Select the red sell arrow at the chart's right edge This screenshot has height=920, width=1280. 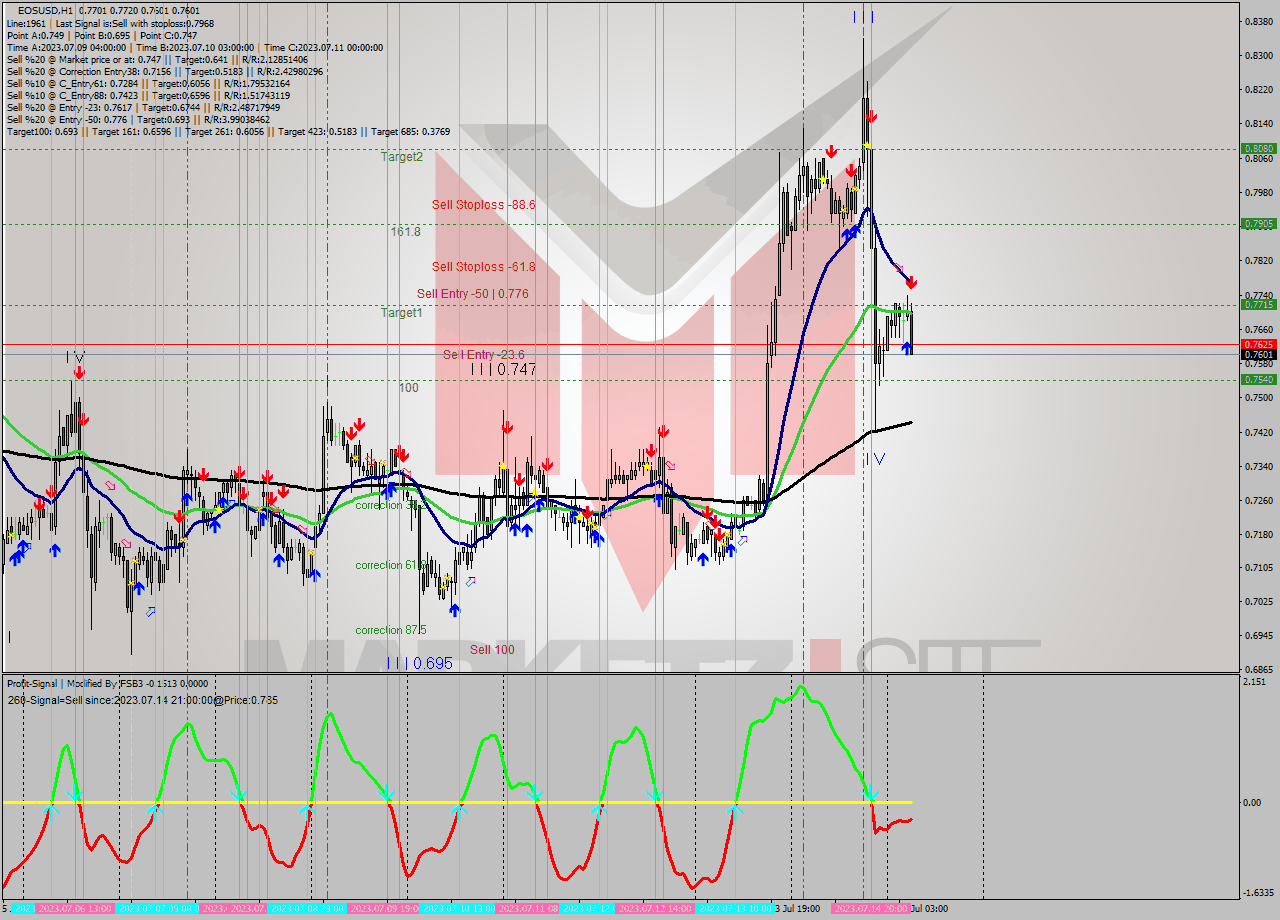coord(911,283)
